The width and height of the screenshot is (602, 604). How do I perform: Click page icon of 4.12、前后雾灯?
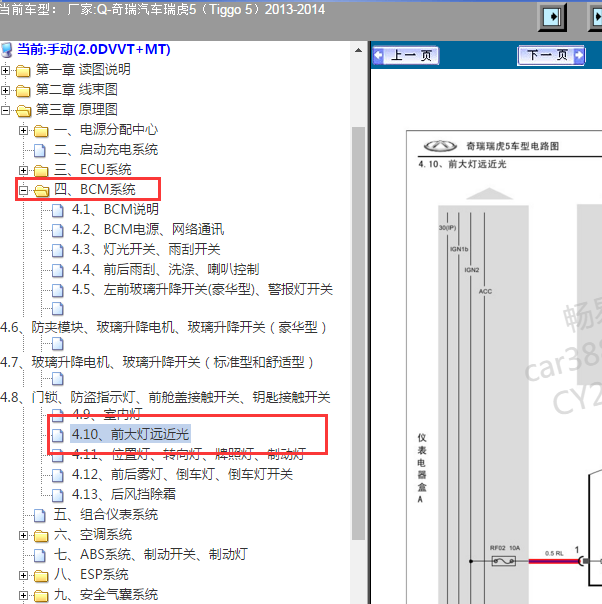pos(58,475)
